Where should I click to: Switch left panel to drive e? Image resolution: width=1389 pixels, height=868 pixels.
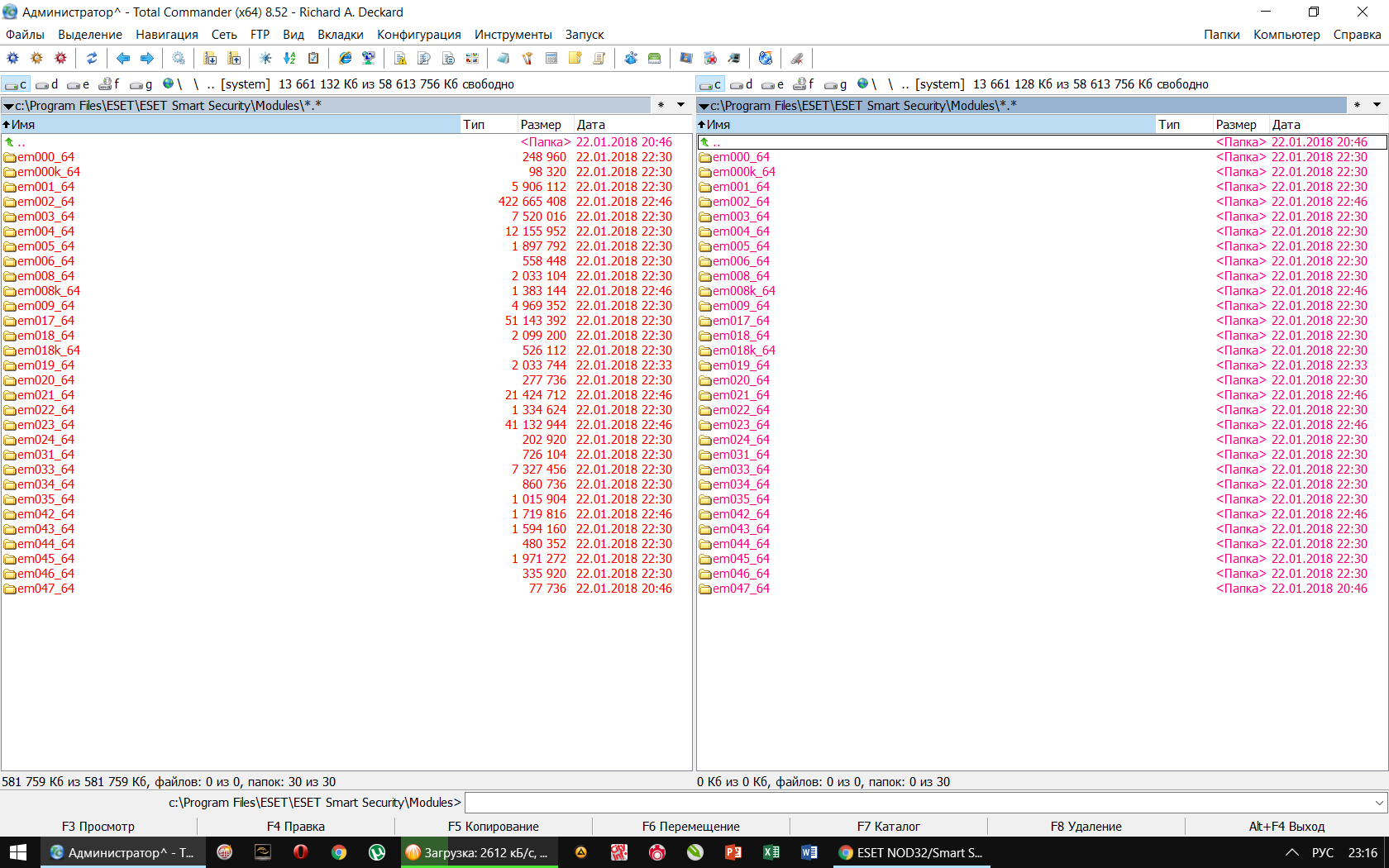79,84
